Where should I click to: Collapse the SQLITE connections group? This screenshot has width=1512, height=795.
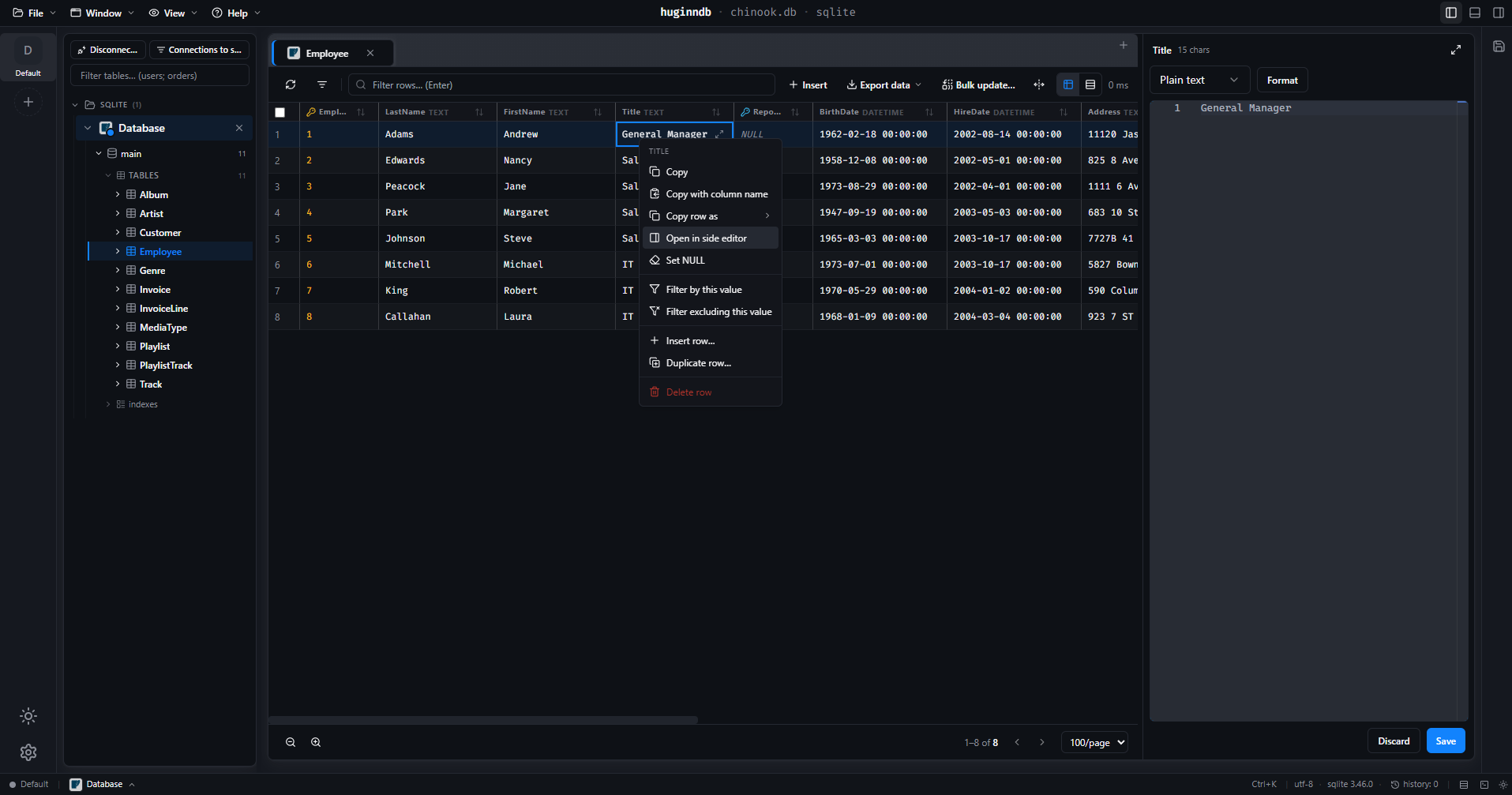click(75, 104)
